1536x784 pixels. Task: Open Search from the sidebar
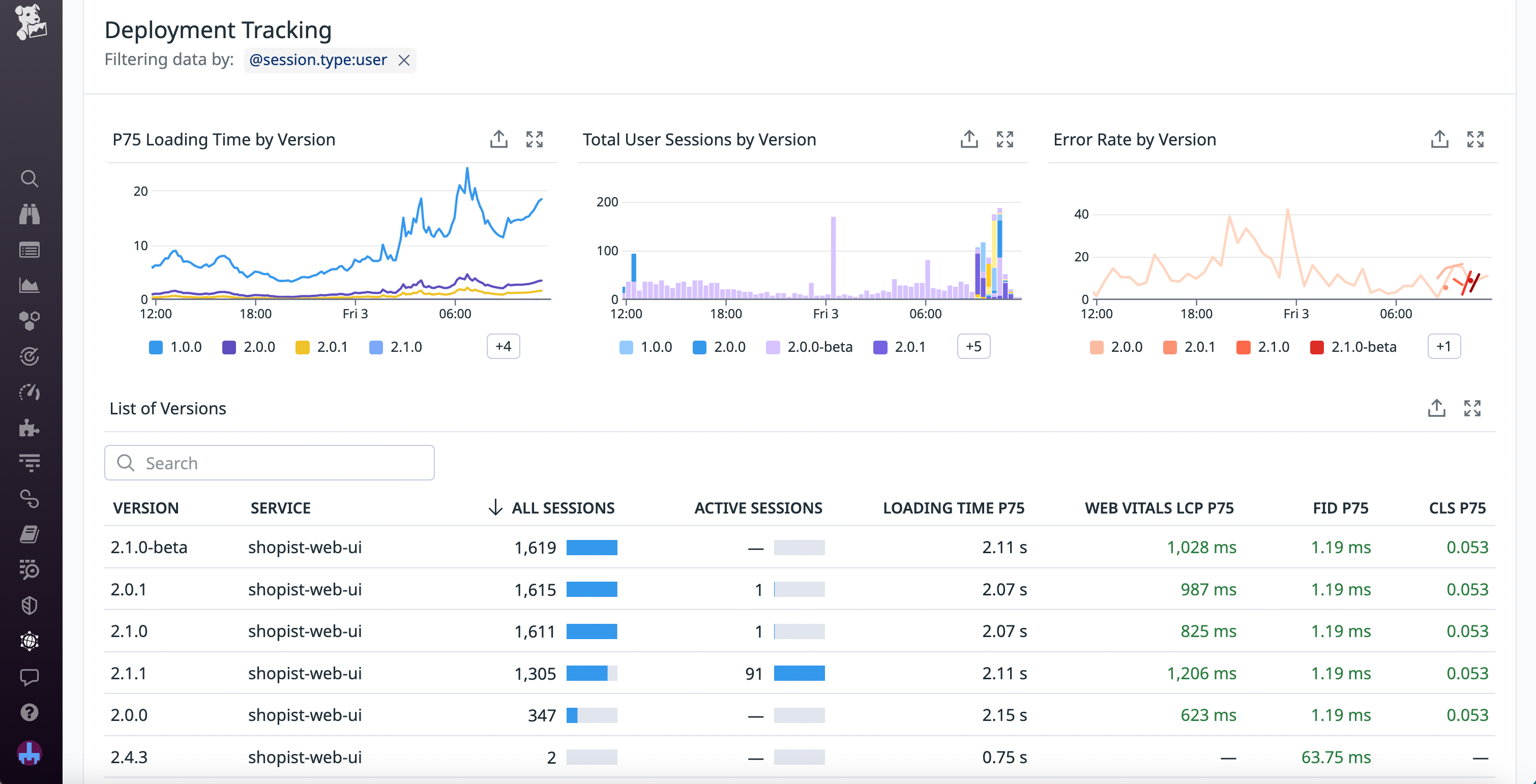(x=30, y=179)
